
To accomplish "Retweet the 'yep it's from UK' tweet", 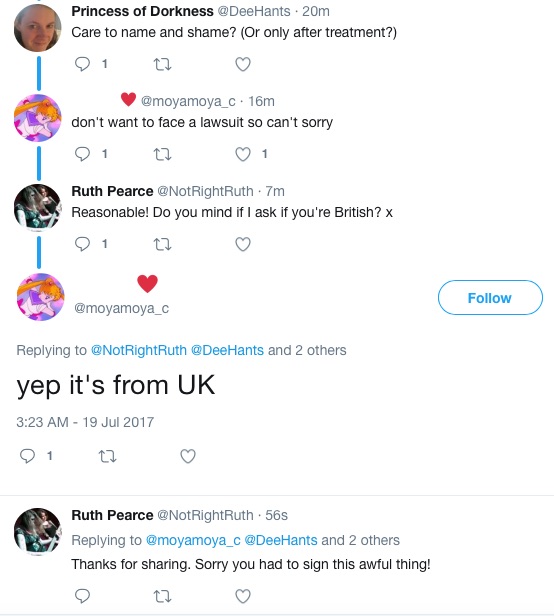I will pos(107,456).
